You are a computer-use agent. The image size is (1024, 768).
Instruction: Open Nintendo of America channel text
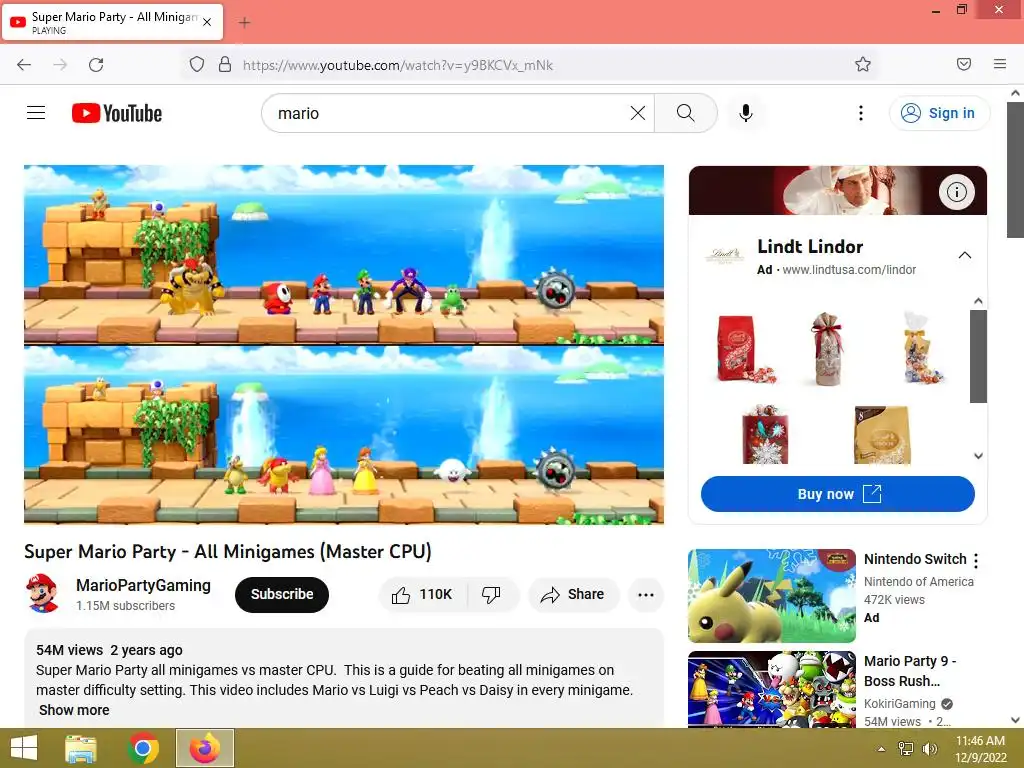(918, 581)
